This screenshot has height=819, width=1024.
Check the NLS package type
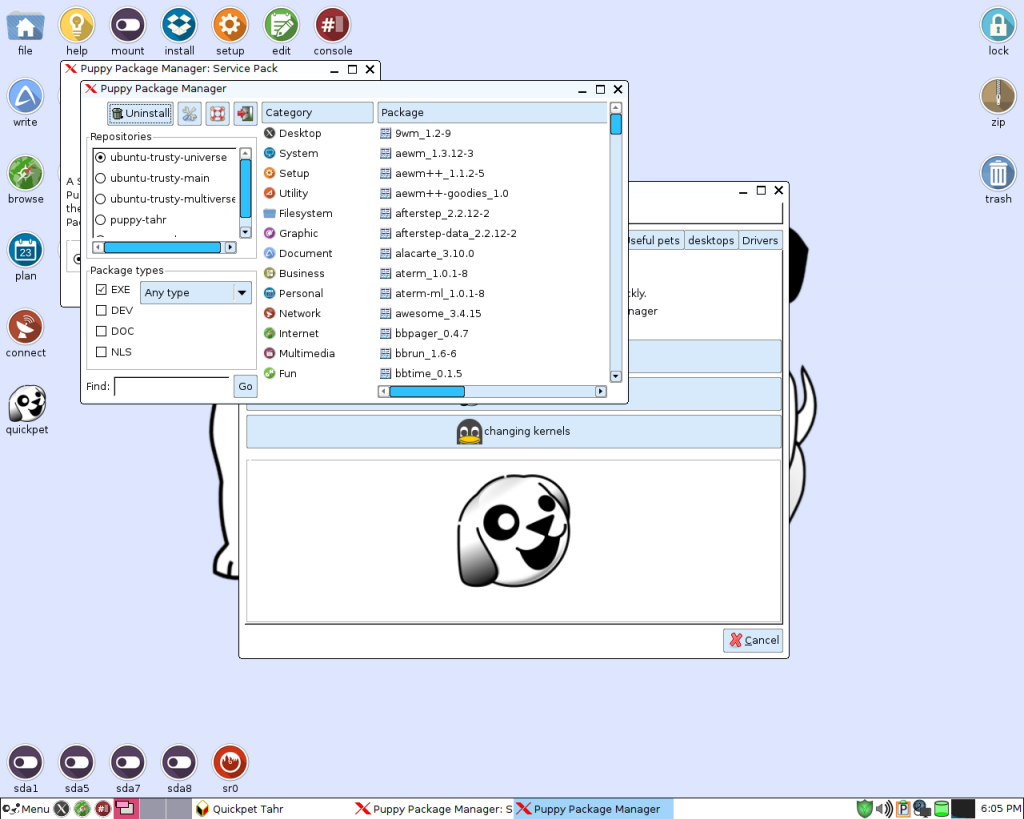coord(101,352)
